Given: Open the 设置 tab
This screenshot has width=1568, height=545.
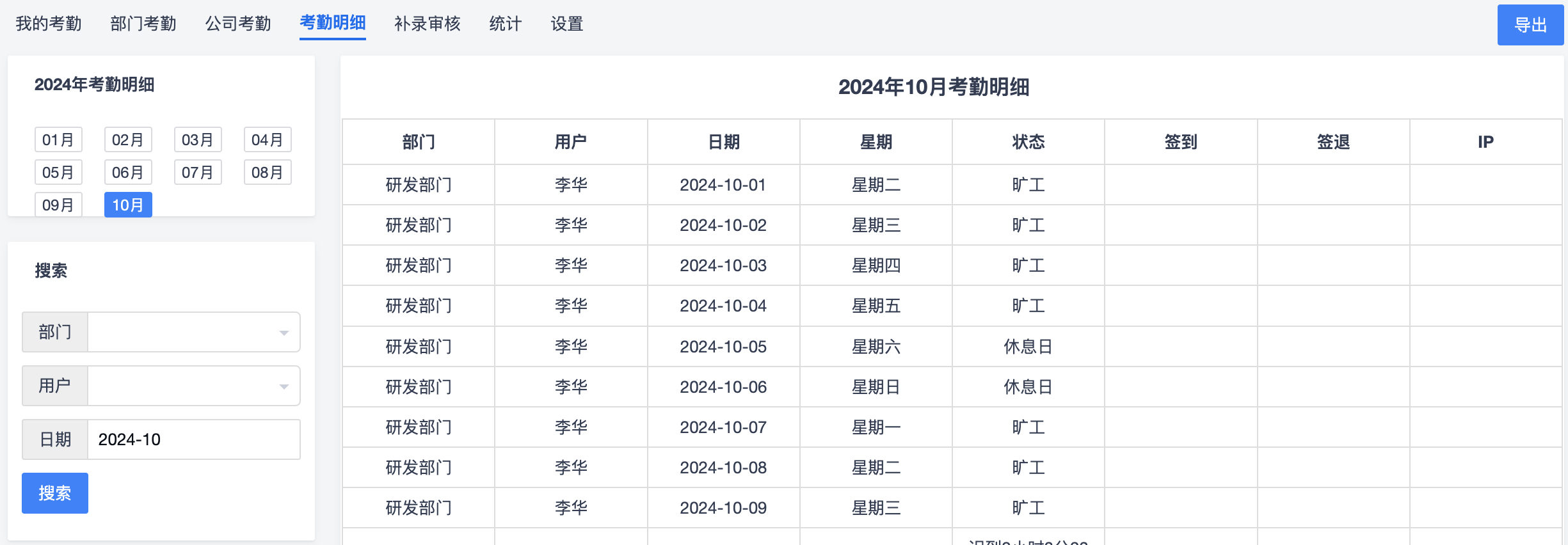Looking at the screenshot, I should coord(567,24).
